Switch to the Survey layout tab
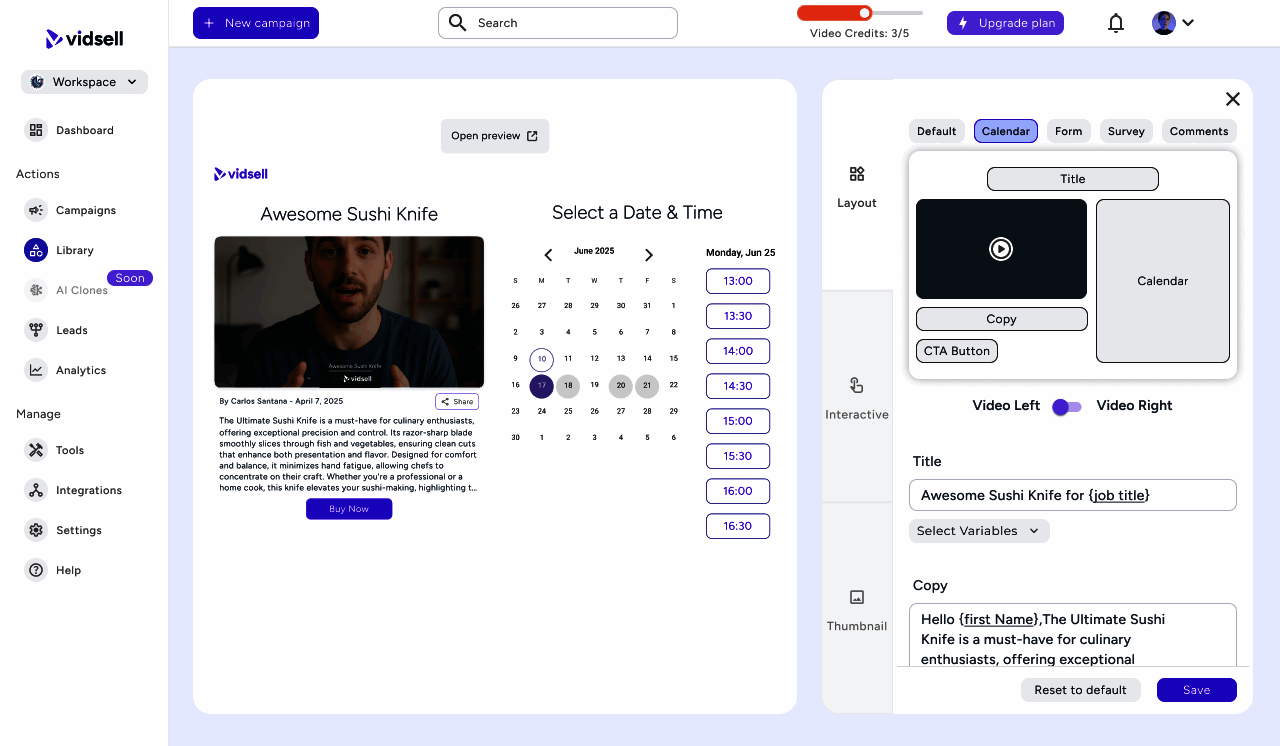The width and height of the screenshot is (1280, 746). pos(1126,131)
